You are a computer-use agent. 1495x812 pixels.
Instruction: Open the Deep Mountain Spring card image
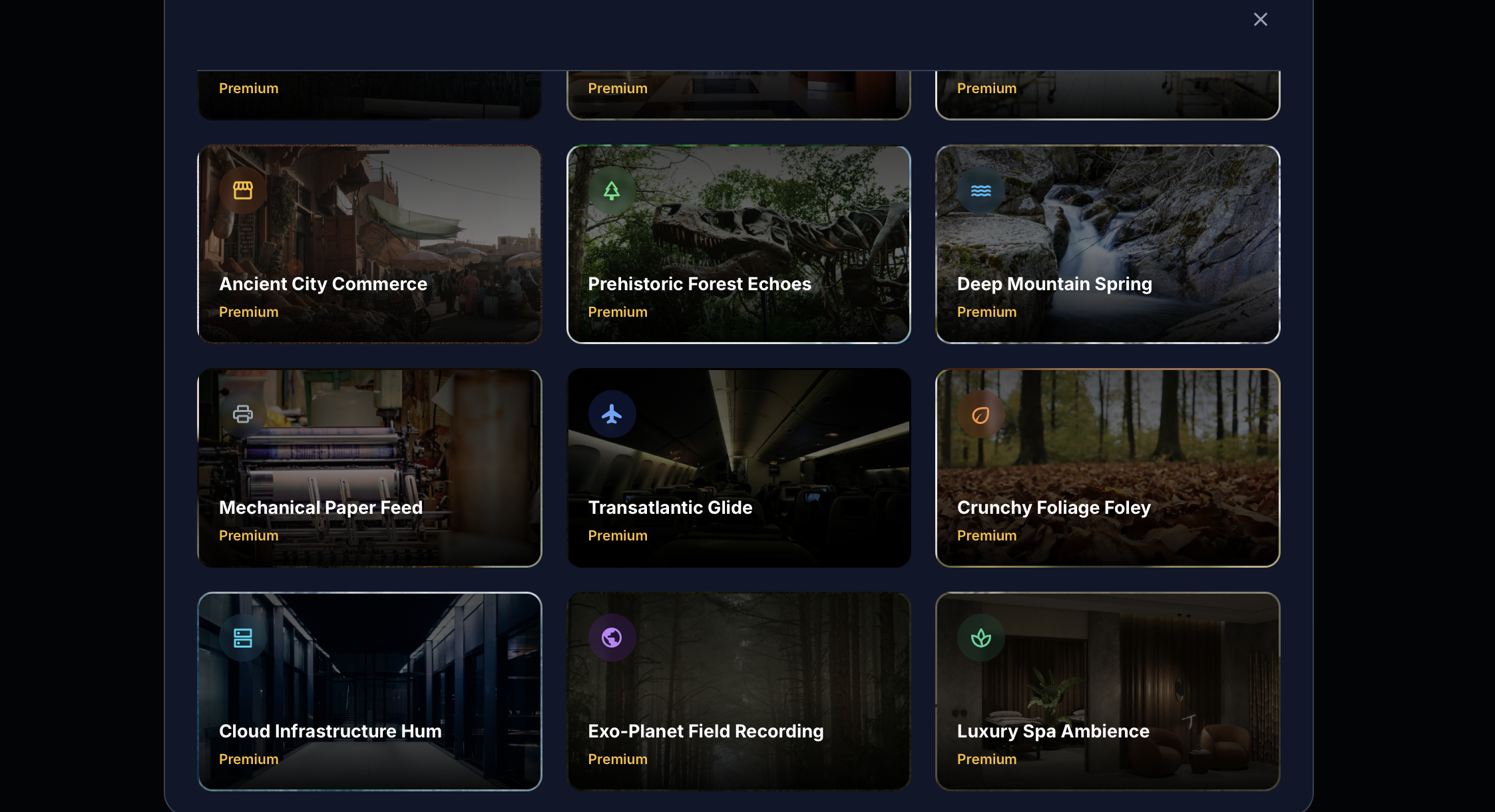[1108, 244]
